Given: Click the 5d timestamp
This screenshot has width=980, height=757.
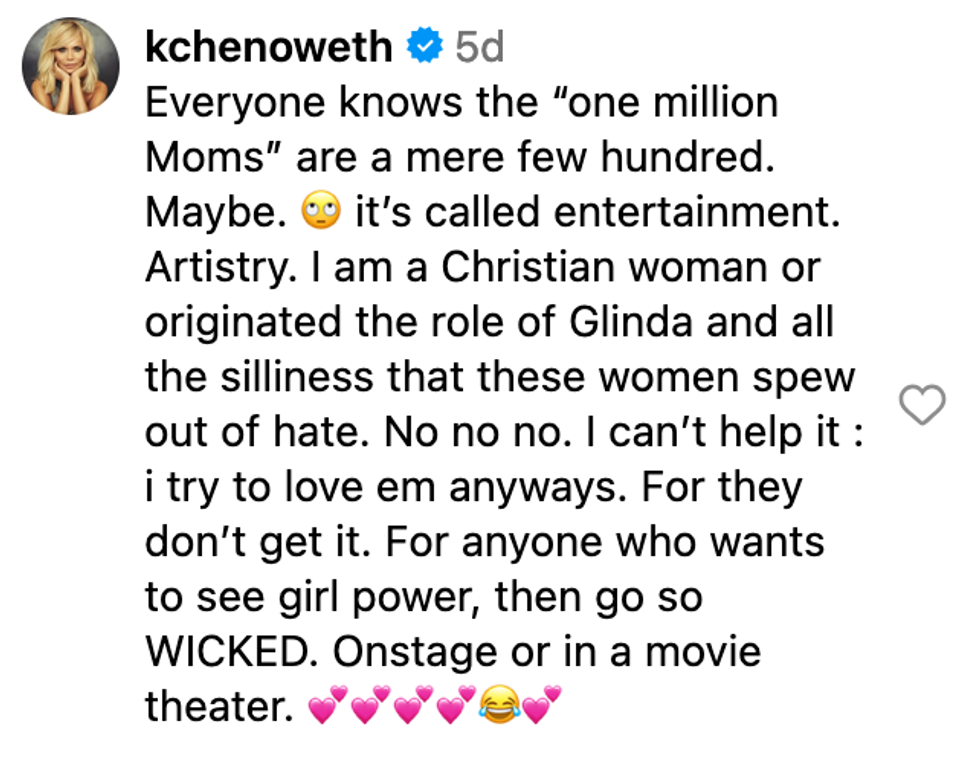Looking at the screenshot, I should tap(479, 47).
